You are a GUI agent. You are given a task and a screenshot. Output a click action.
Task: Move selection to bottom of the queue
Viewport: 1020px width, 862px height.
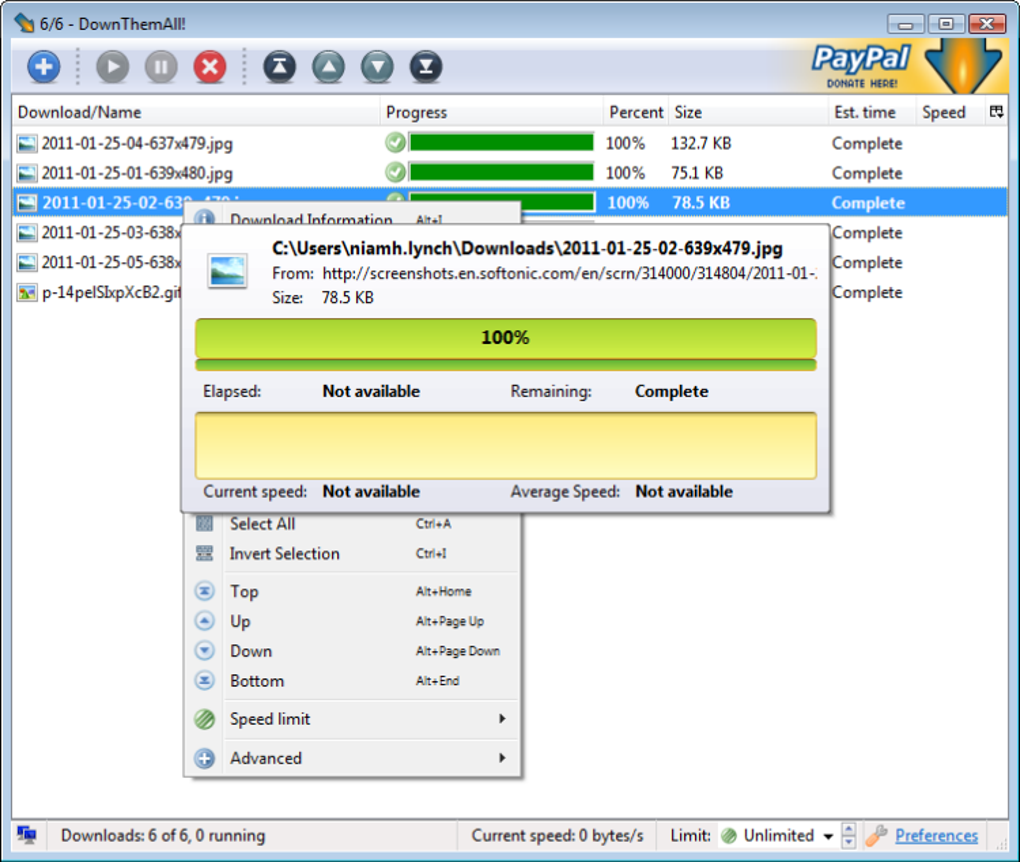(426, 66)
